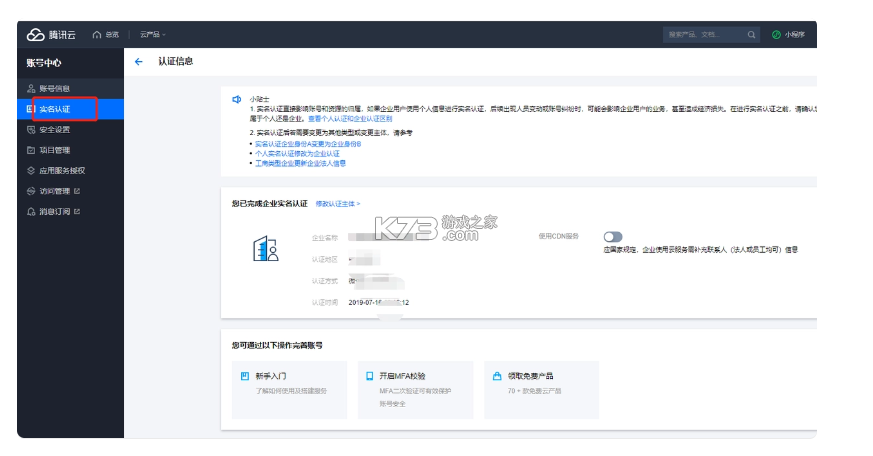Viewport: 873px width, 456px height.
Task: Open the 云产品 dropdown
Action: [x=153, y=35]
